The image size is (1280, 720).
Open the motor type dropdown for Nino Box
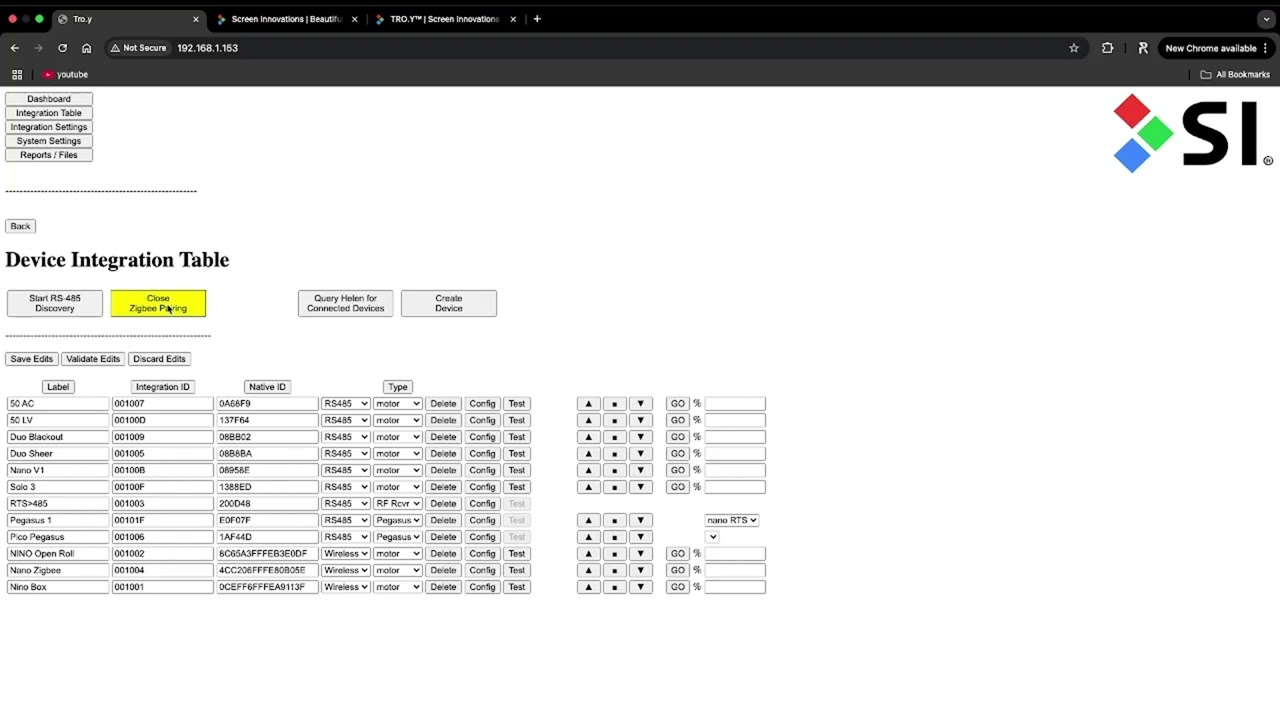pyautogui.click(x=398, y=587)
